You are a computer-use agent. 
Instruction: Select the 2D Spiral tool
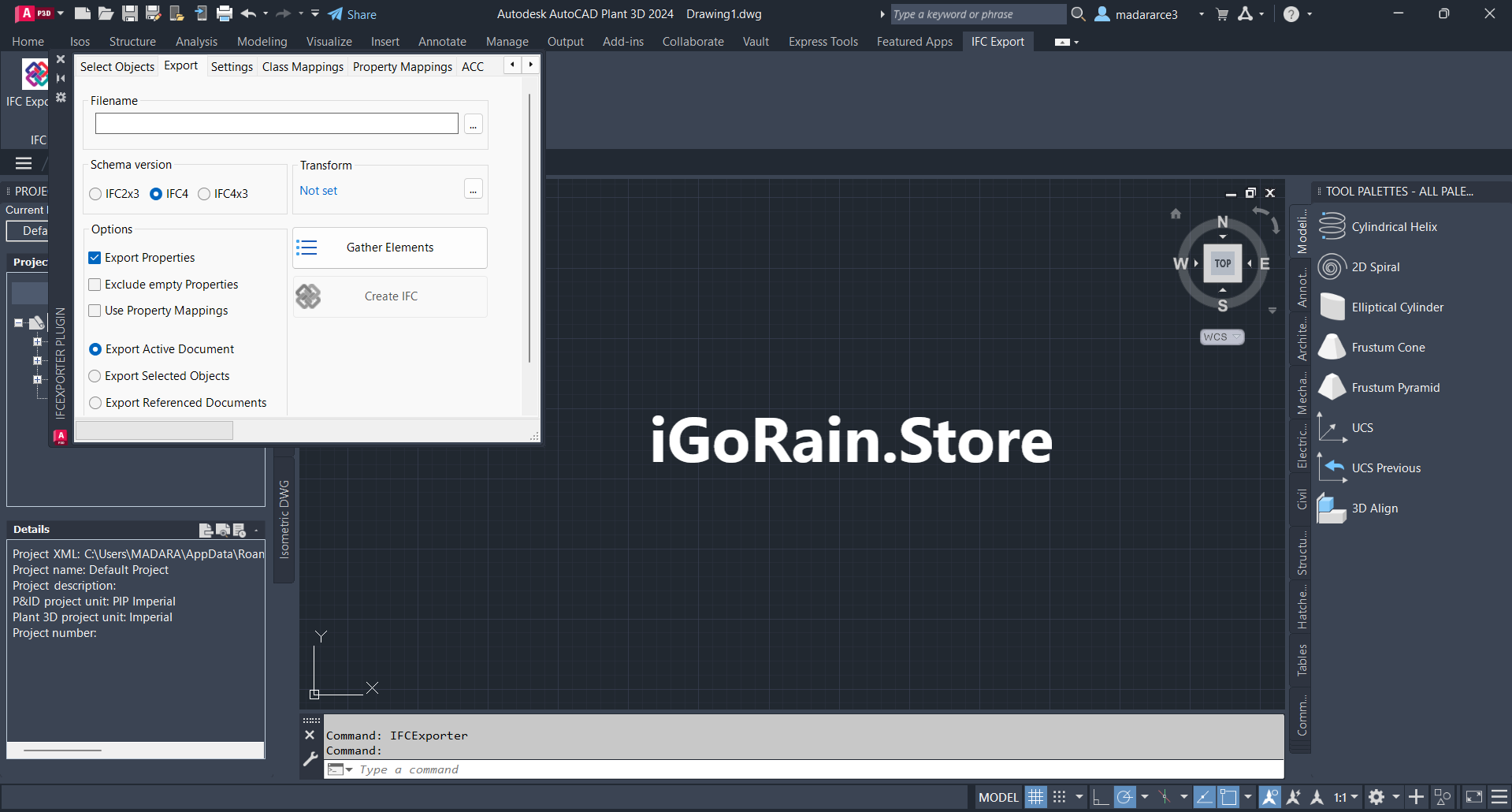(x=1375, y=267)
